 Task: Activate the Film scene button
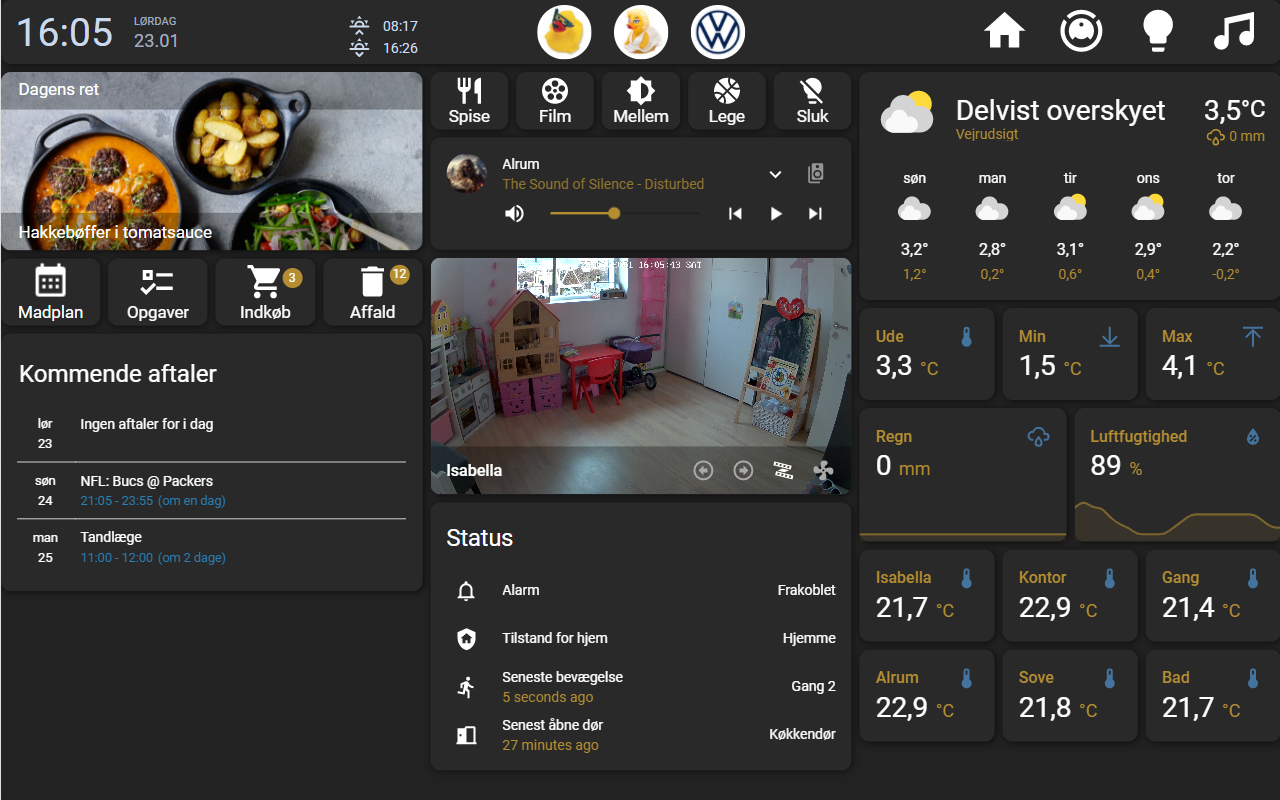pos(555,101)
